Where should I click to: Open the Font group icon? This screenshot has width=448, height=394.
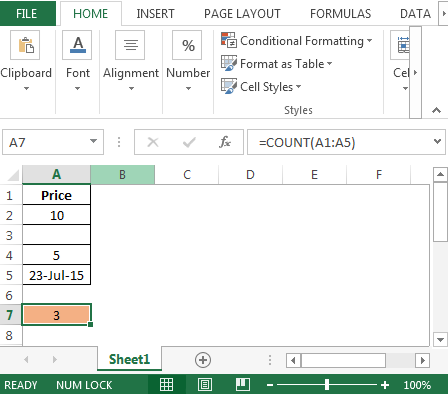click(x=77, y=45)
